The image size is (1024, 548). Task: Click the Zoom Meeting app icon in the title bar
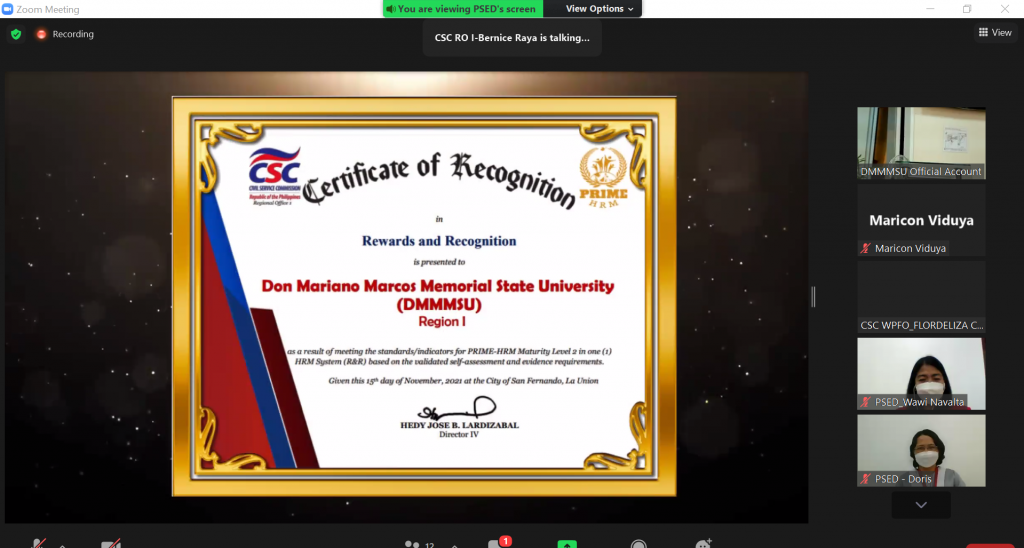tap(8, 9)
